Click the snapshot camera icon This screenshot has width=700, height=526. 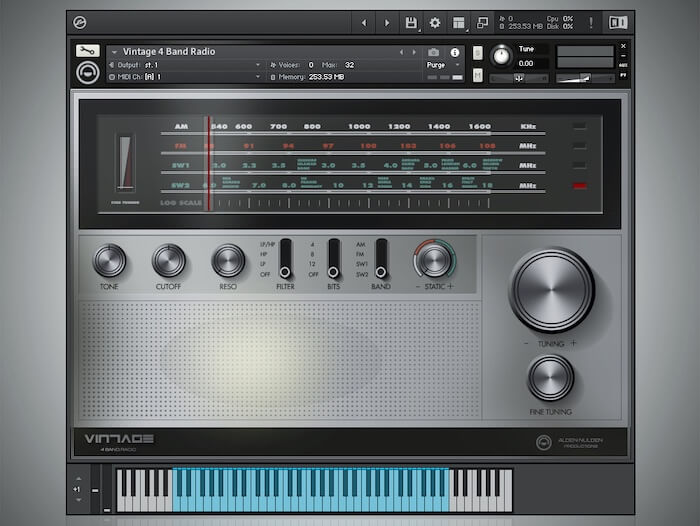[433, 52]
